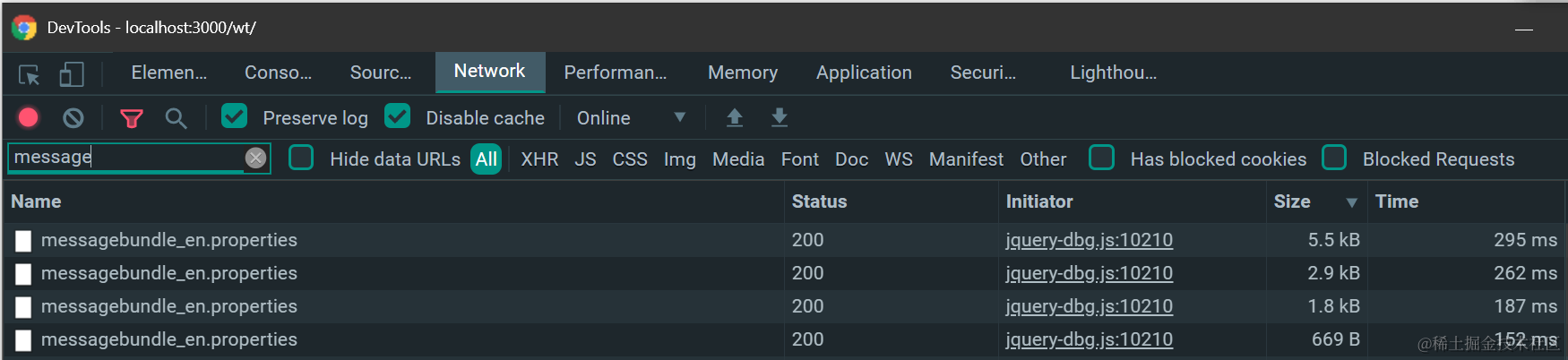Stop recording the network log
Viewport: 1568px width, 360px height.
(29, 117)
